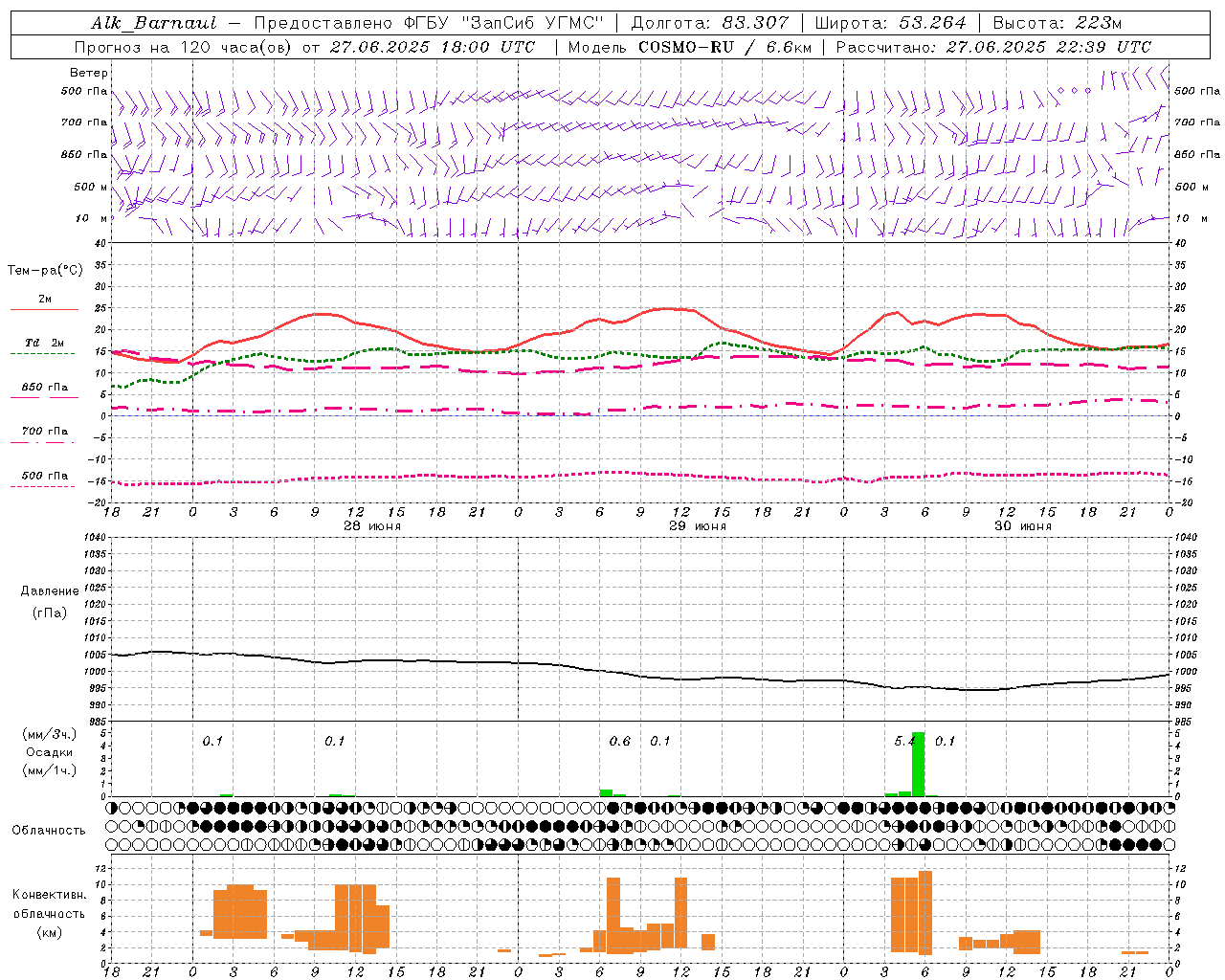The image size is (1225, 980).
Task: Click the '0.6' precipitation amount value
Action: [620, 742]
